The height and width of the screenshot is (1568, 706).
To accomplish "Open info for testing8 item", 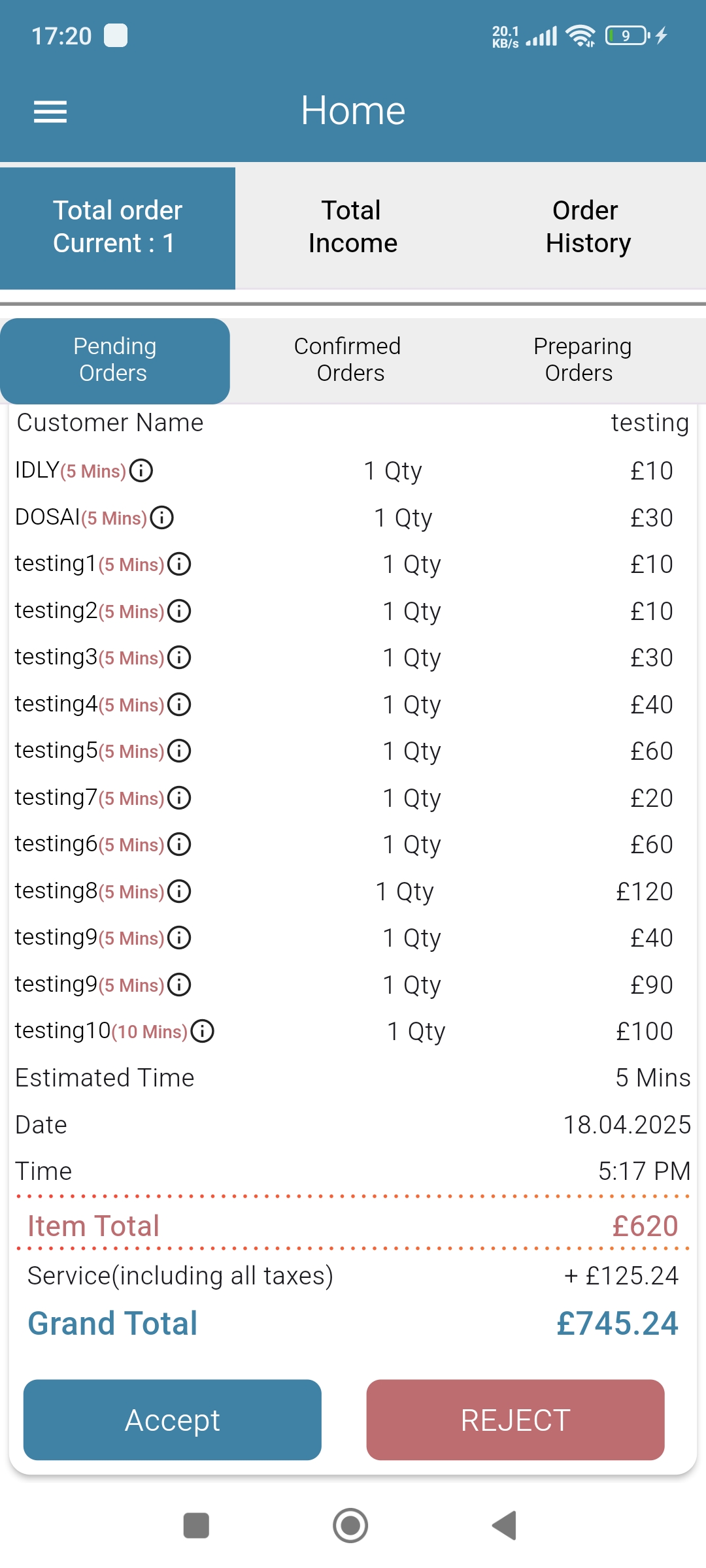I will [179, 891].
